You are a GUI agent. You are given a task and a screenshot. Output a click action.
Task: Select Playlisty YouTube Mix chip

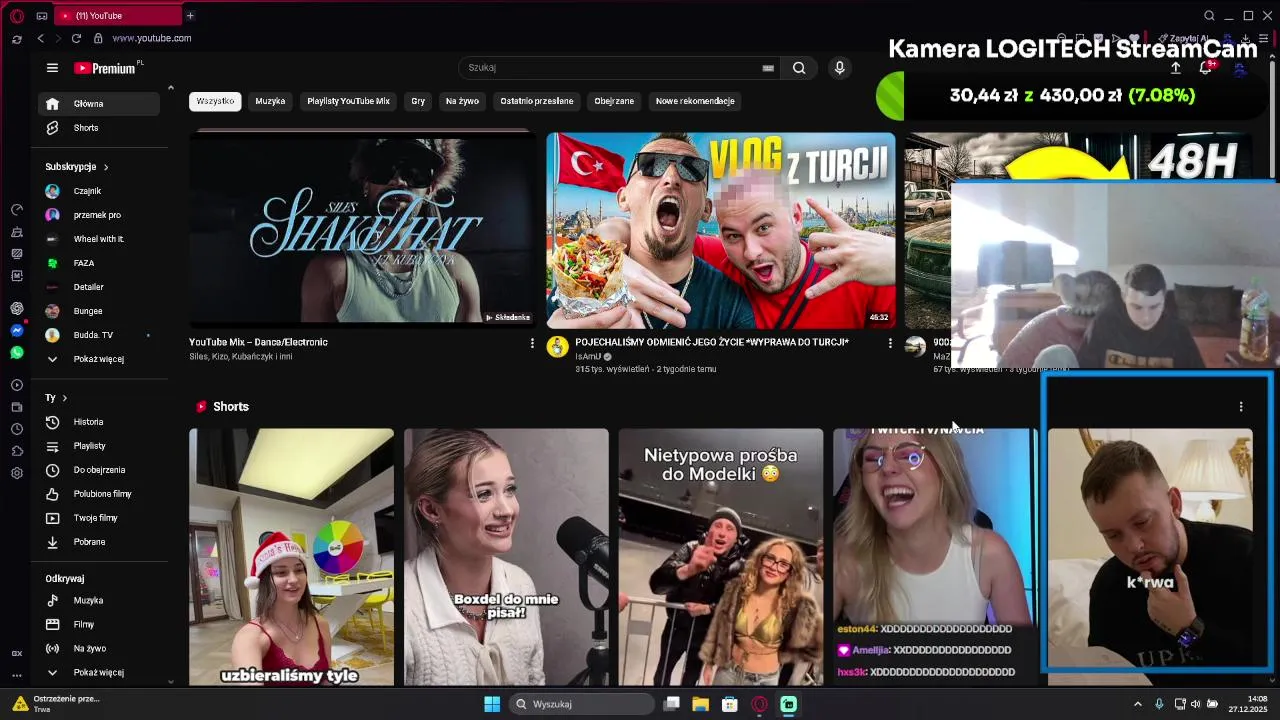point(348,101)
